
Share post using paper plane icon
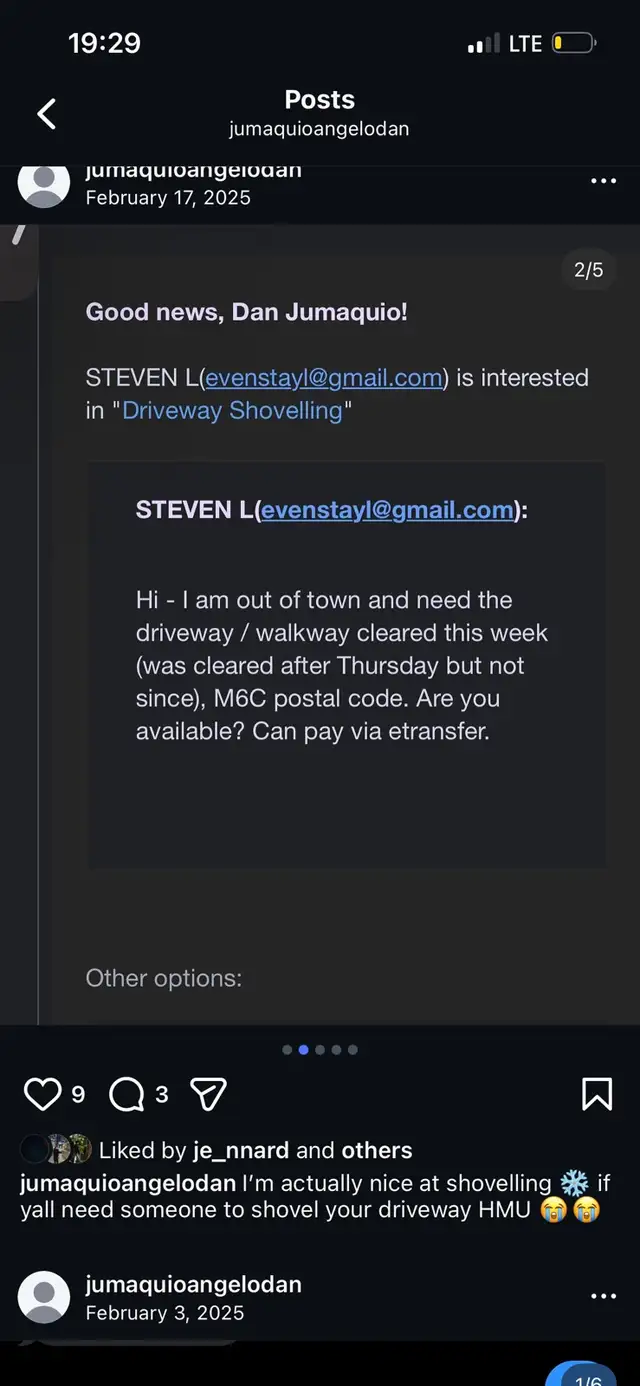pos(208,1095)
